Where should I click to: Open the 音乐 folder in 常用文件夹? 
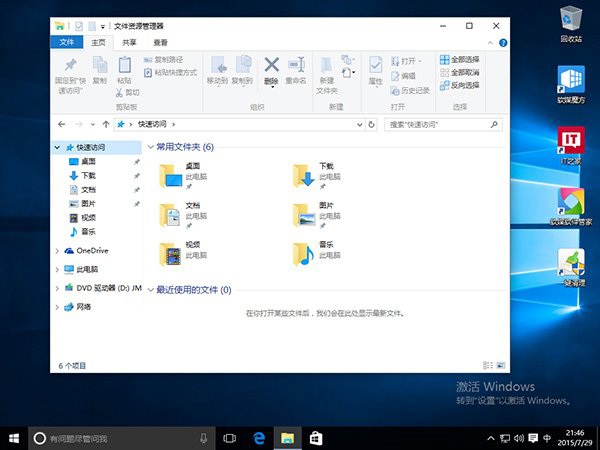304,253
